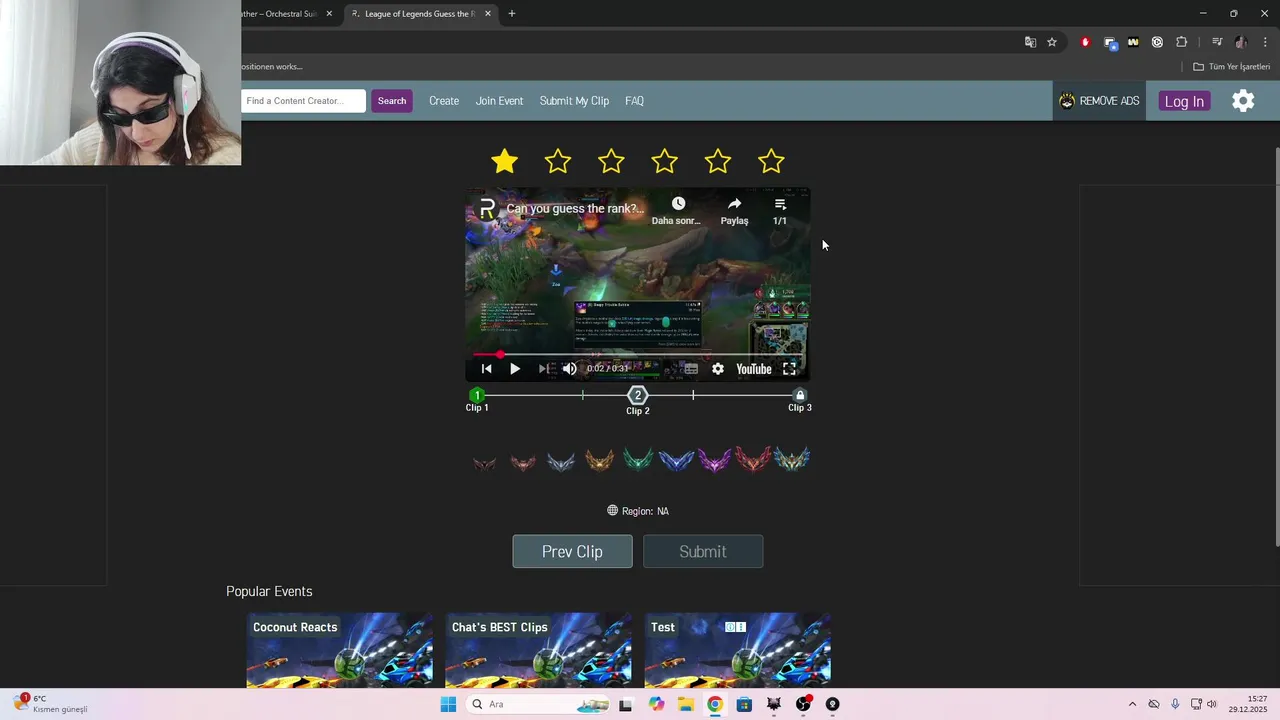Open File Explorer from the taskbar
This screenshot has width=1280, height=720.
coord(685,704)
